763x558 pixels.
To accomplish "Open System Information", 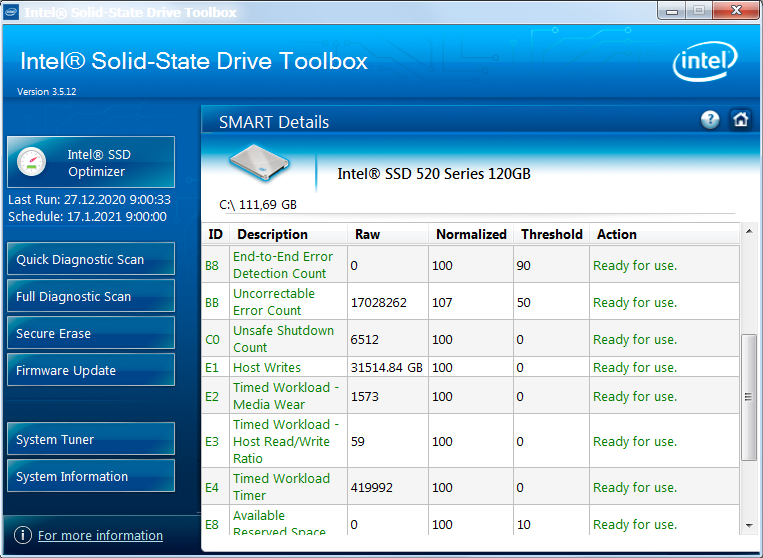I will pyautogui.click(x=90, y=476).
